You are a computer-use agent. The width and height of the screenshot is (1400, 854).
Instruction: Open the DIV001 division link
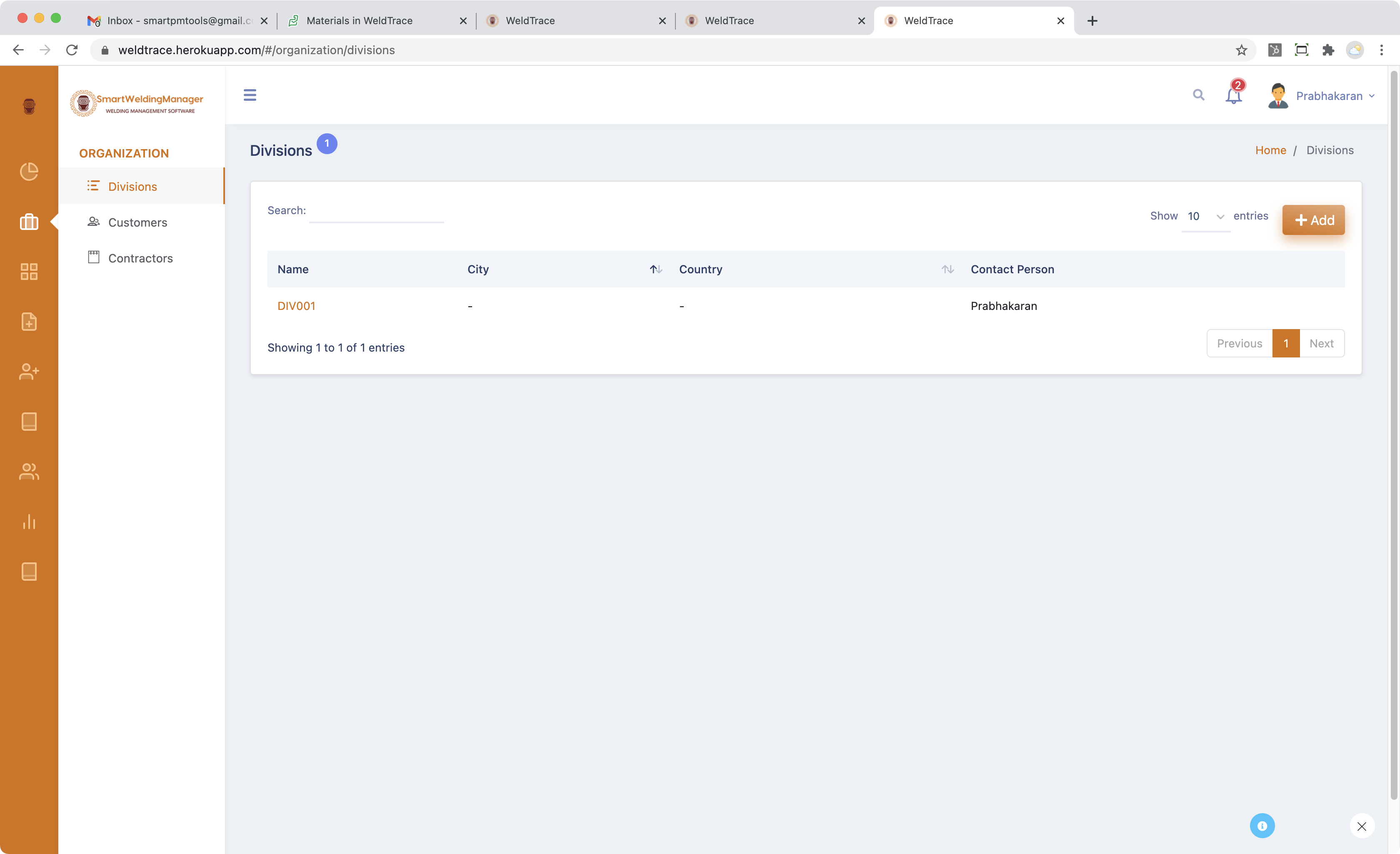pyautogui.click(x=296, y=306)
